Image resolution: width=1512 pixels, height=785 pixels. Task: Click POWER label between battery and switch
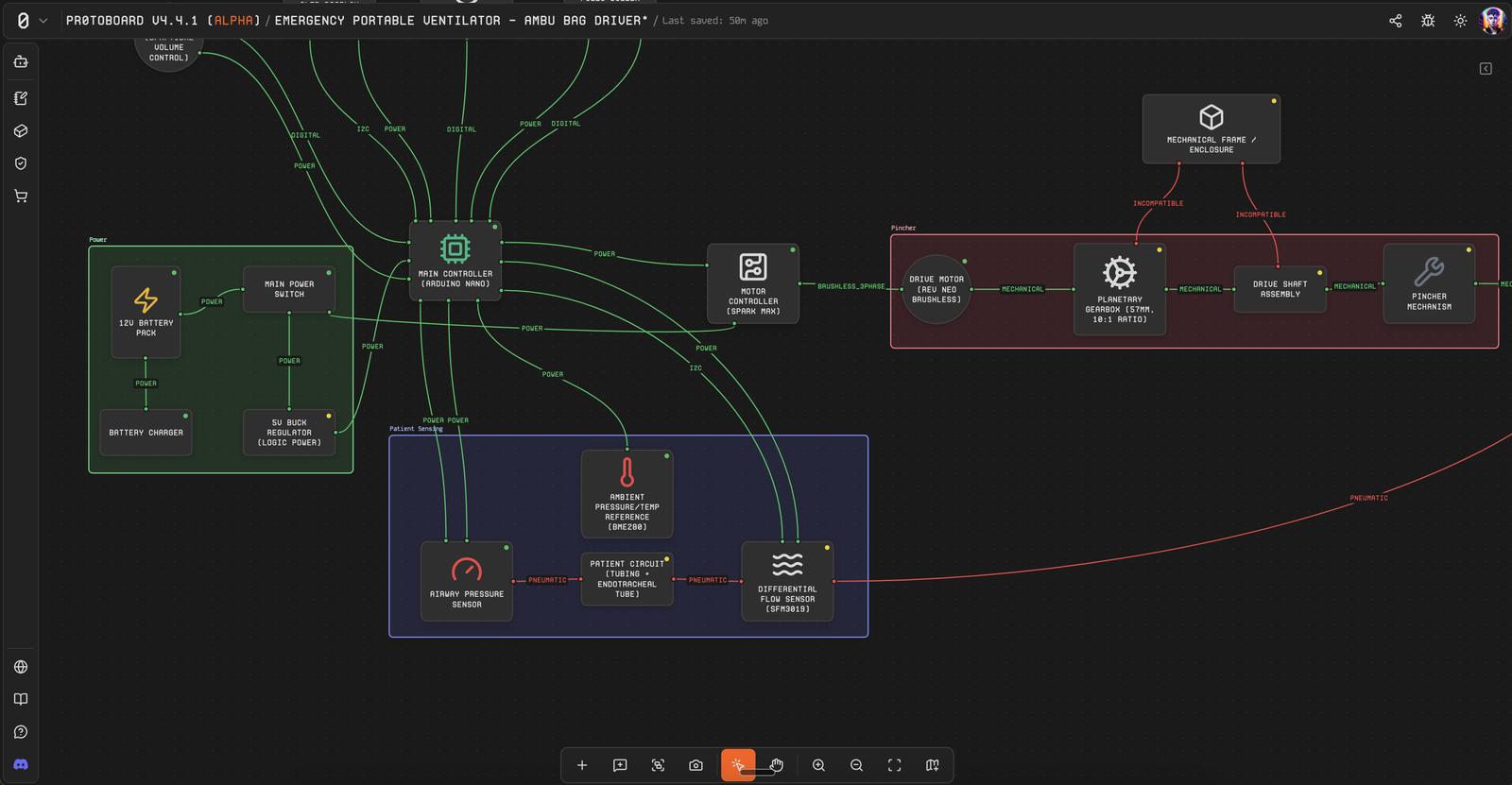212,302
